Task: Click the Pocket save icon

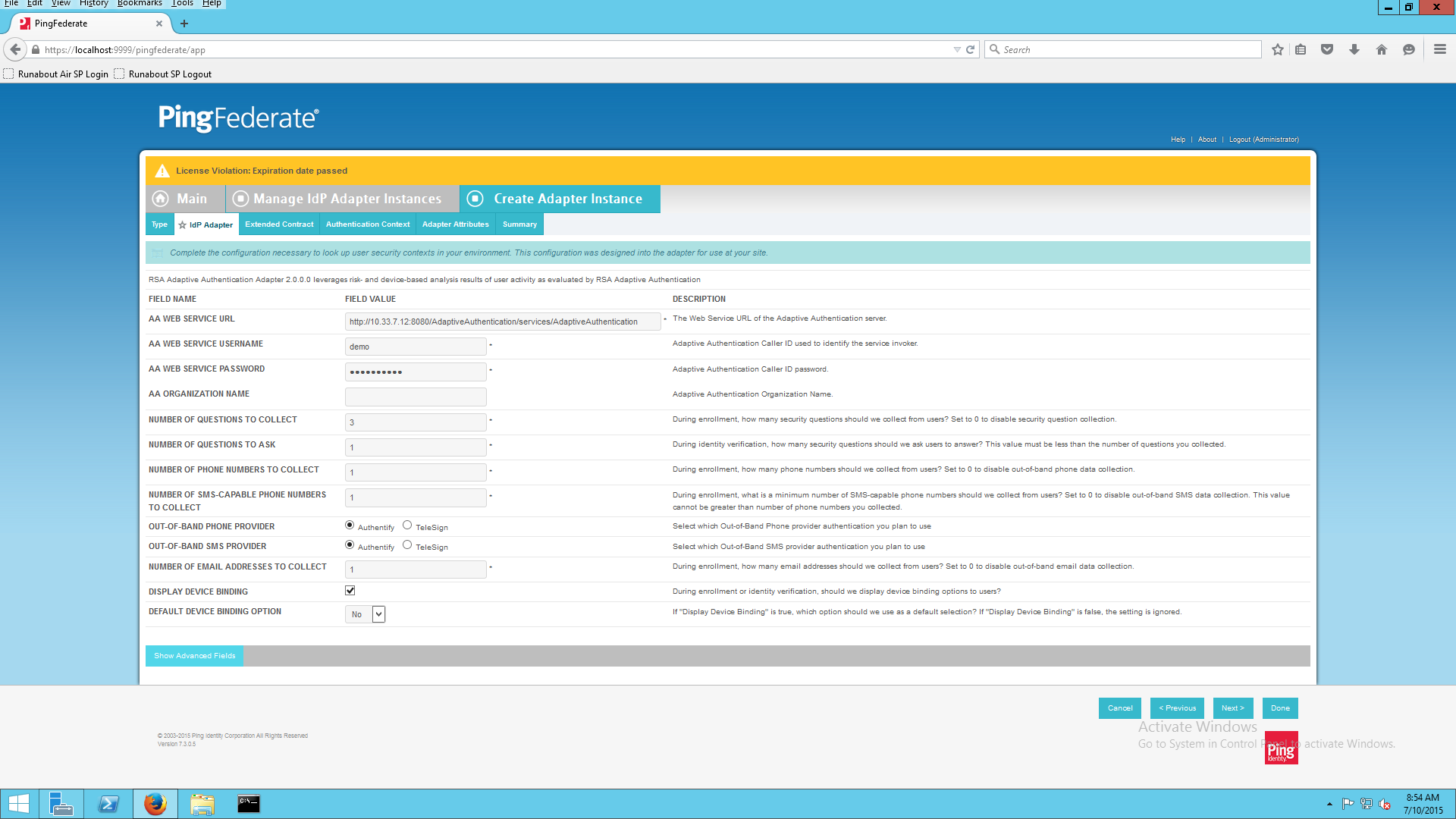Action: 1327,49
